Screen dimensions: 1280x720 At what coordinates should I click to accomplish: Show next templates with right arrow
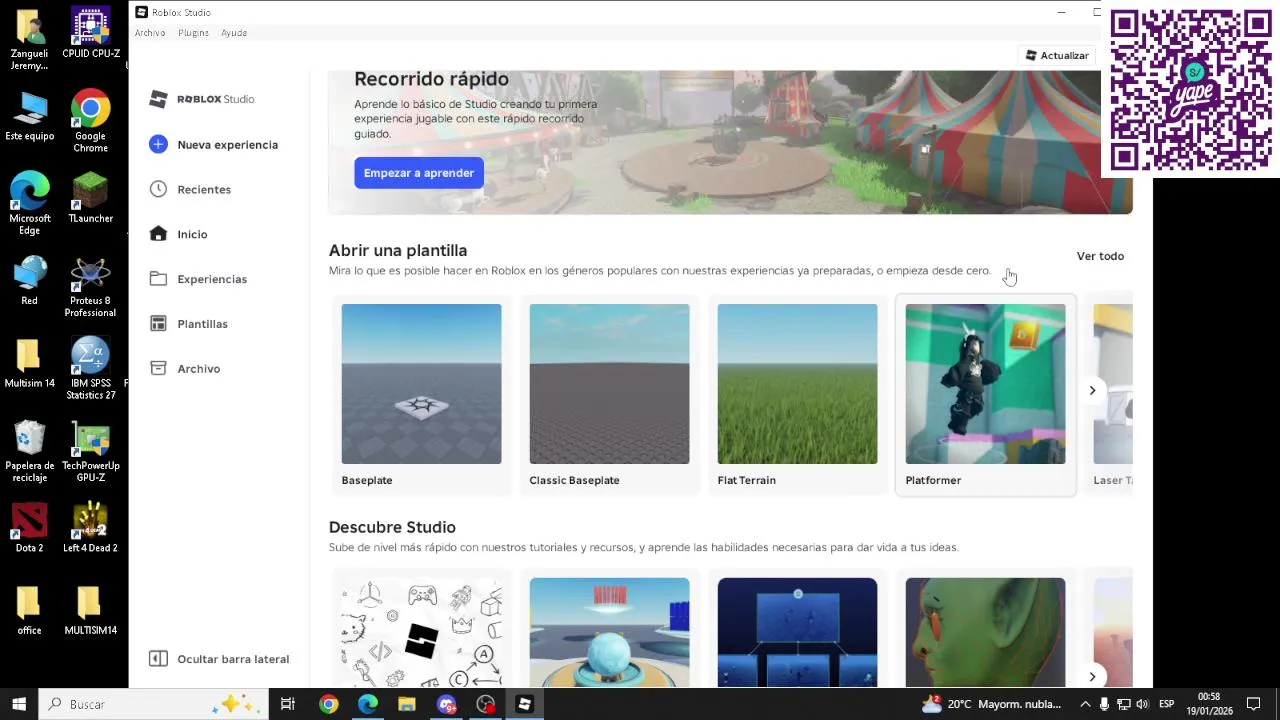click(x=1092, y=390)
